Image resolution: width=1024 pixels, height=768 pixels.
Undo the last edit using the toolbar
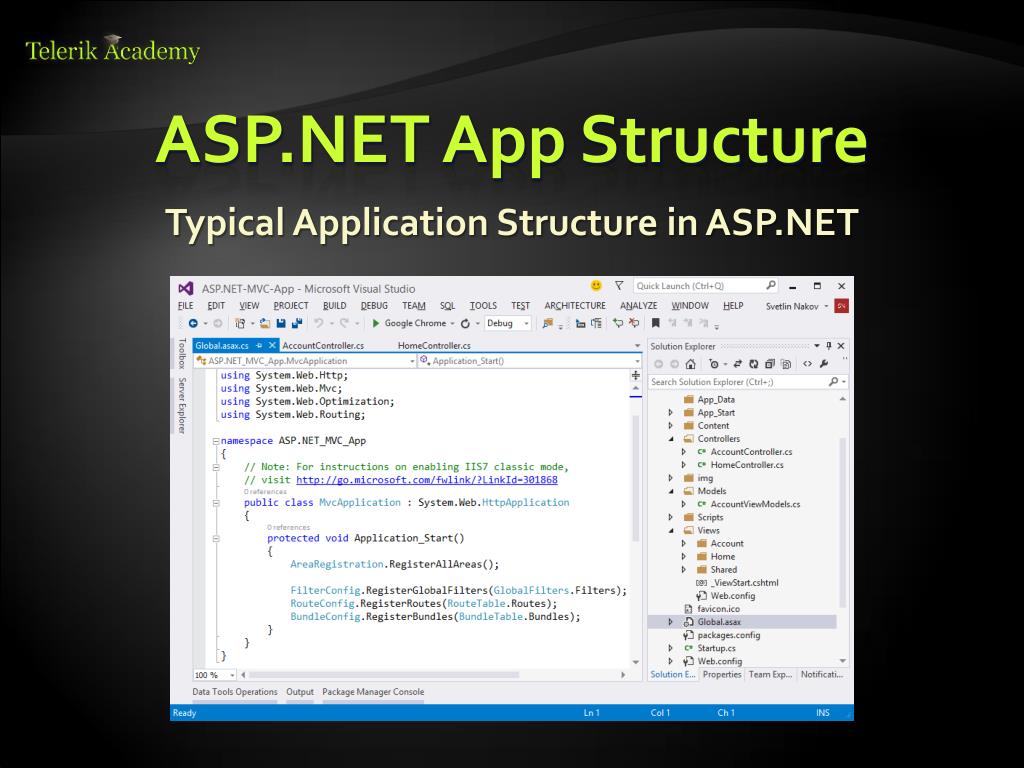318,323
